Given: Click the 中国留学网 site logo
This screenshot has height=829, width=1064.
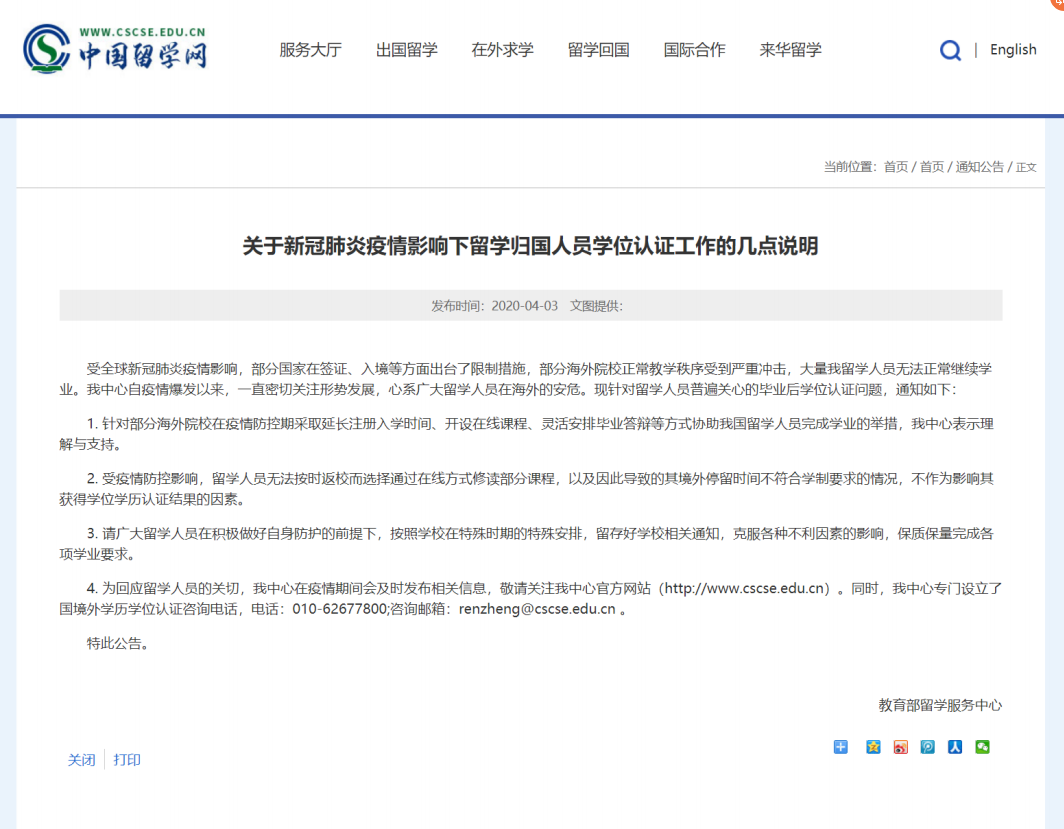Looking at the screenshot, I should (x=113, y=47).
